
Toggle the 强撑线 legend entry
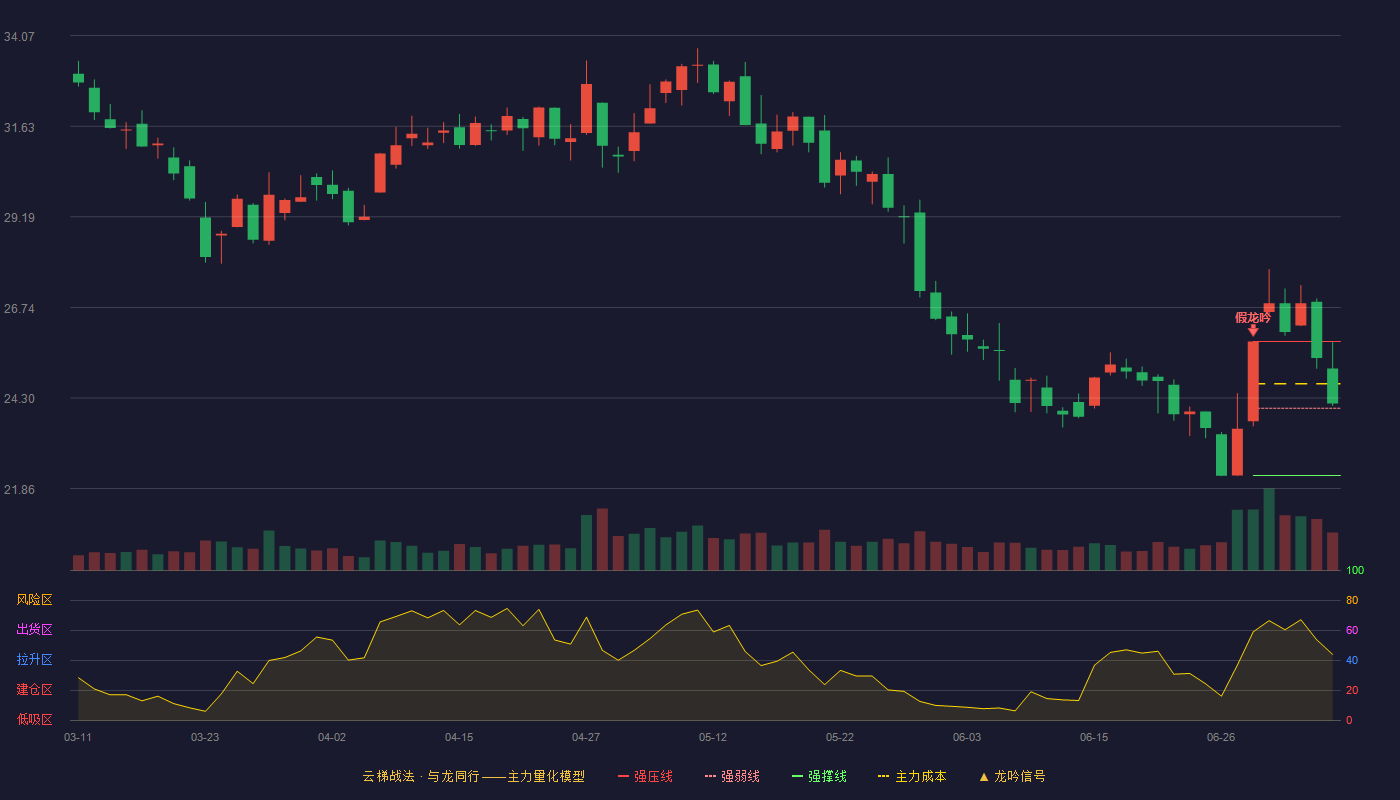(819, 776)
